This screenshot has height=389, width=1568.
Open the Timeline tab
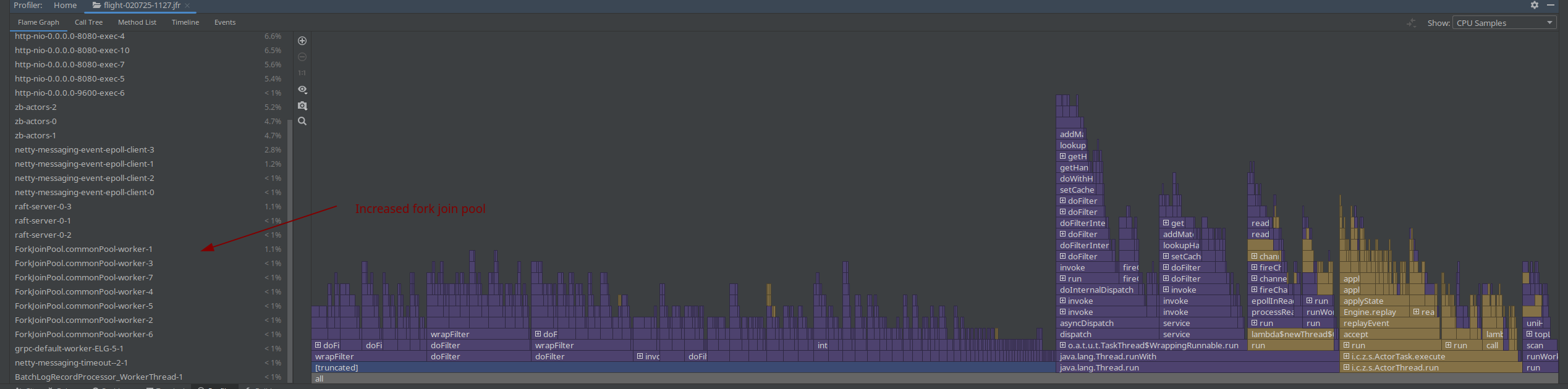[x=185, y=22]
